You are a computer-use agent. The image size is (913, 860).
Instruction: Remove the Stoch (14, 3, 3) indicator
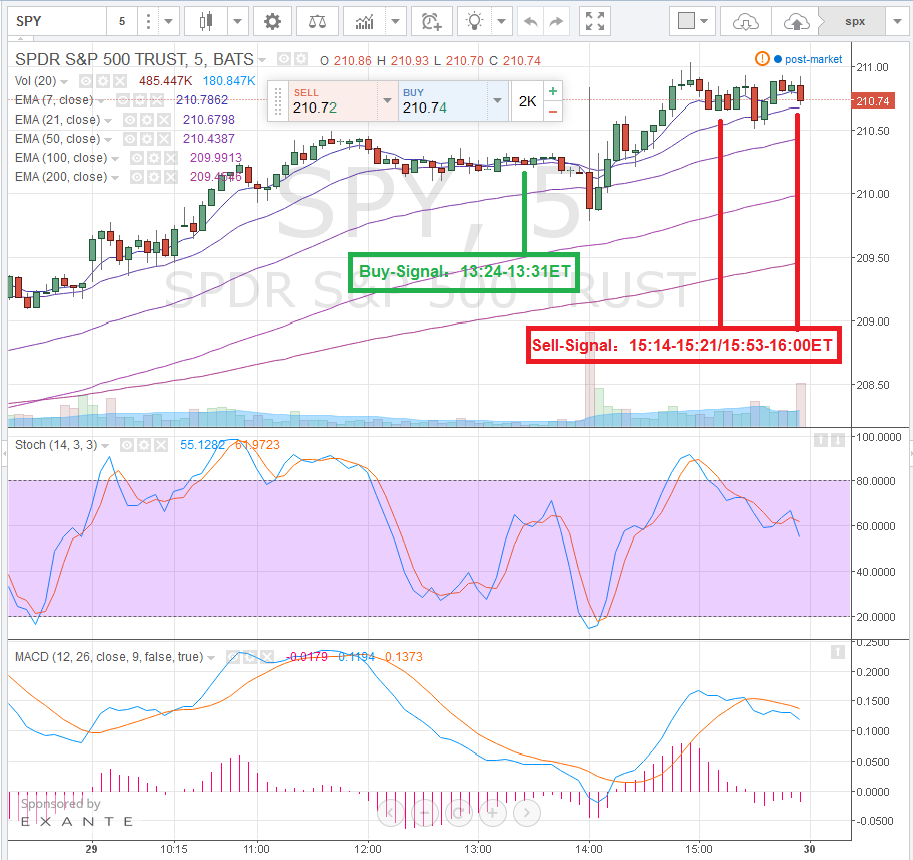[161, 445]
